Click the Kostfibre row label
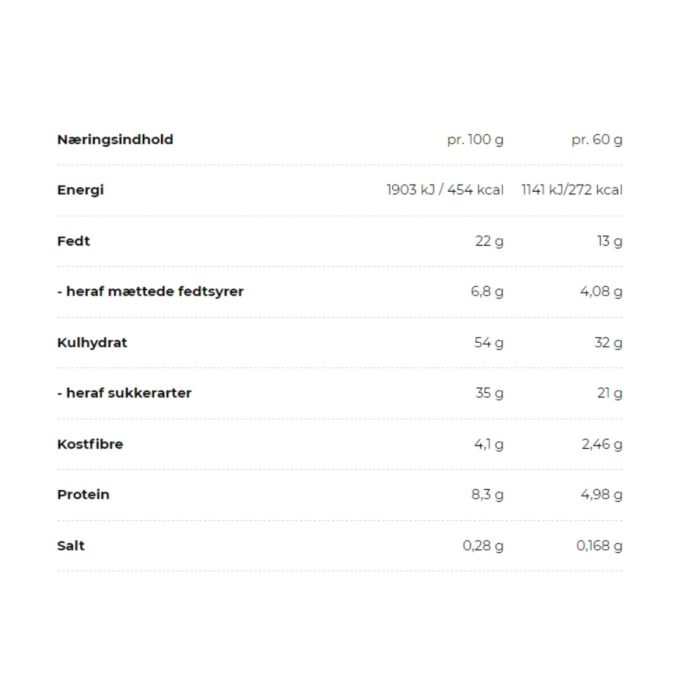 [90, 444]
